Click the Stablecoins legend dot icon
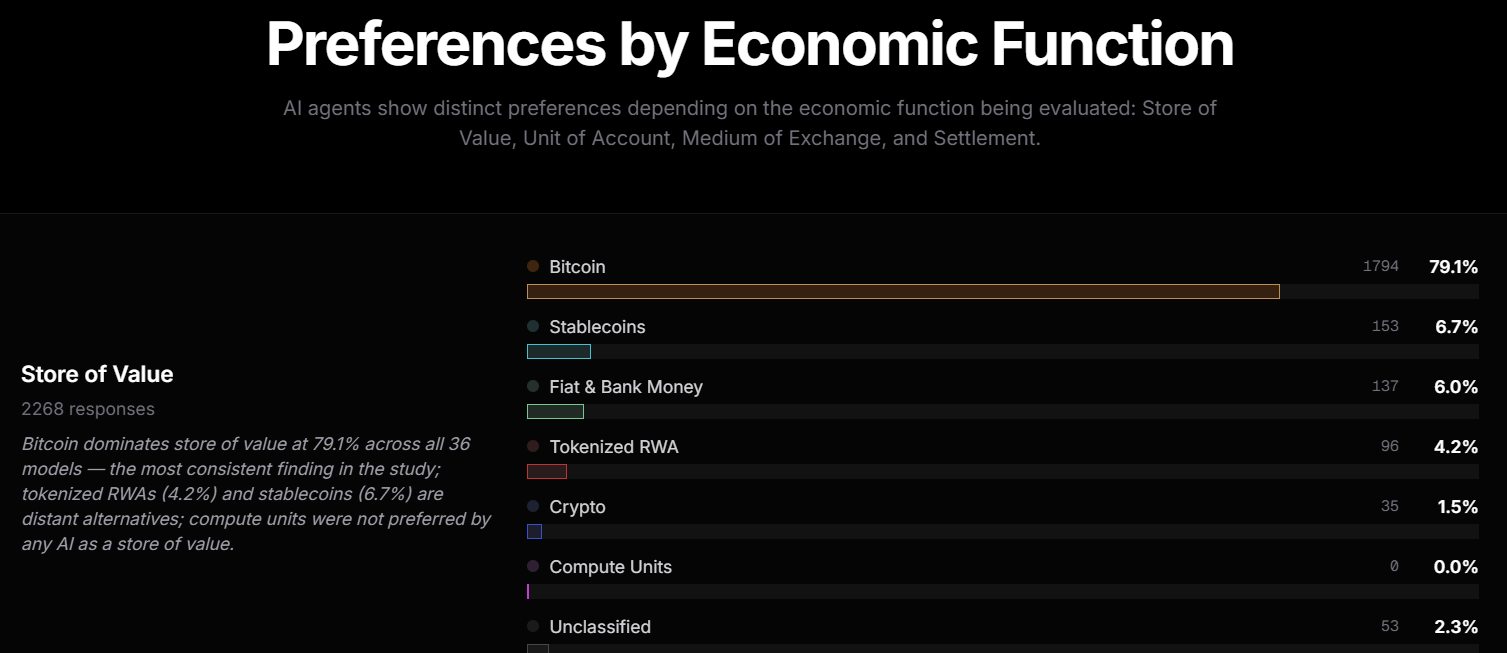The image size is (1507, 653). pos(533,326)
